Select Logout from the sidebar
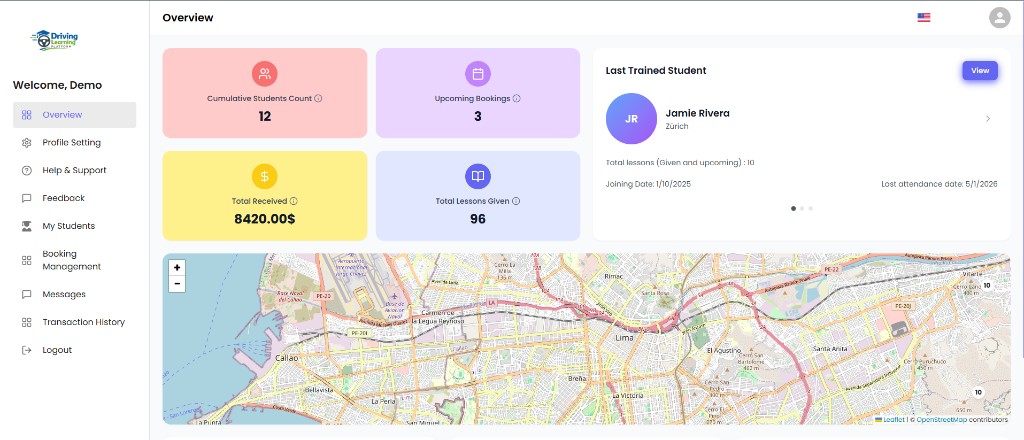The image size is (1024, 440). click(74, 350)
